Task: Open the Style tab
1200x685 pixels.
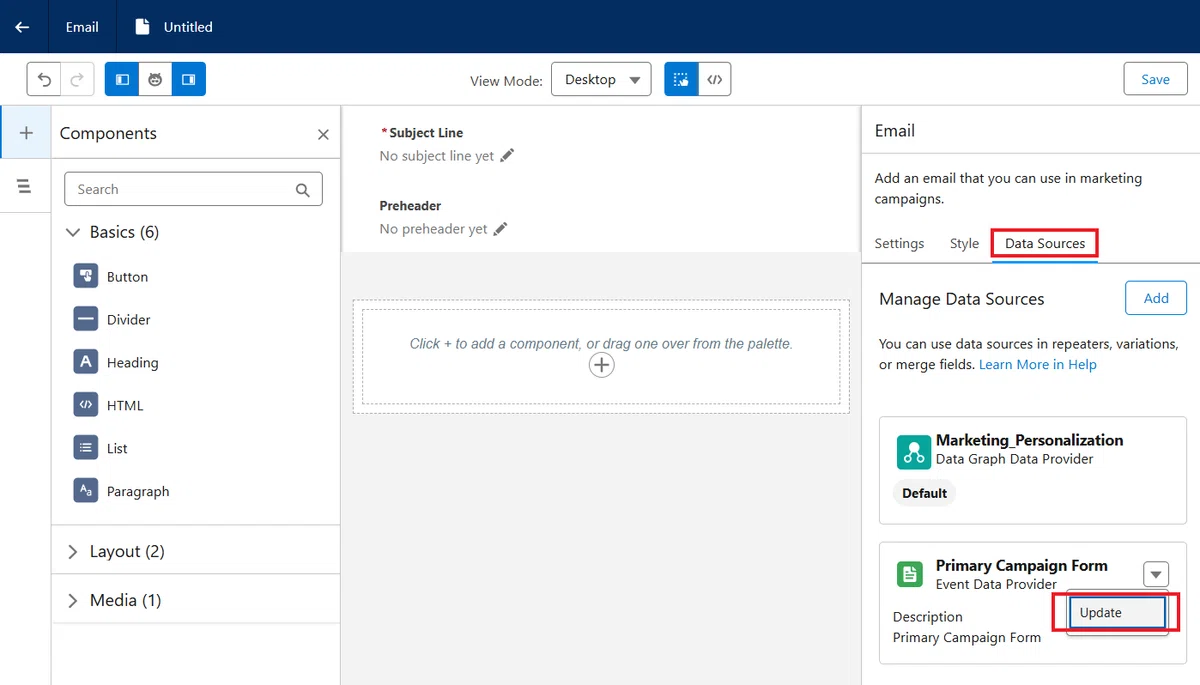Action: (964, 243)
